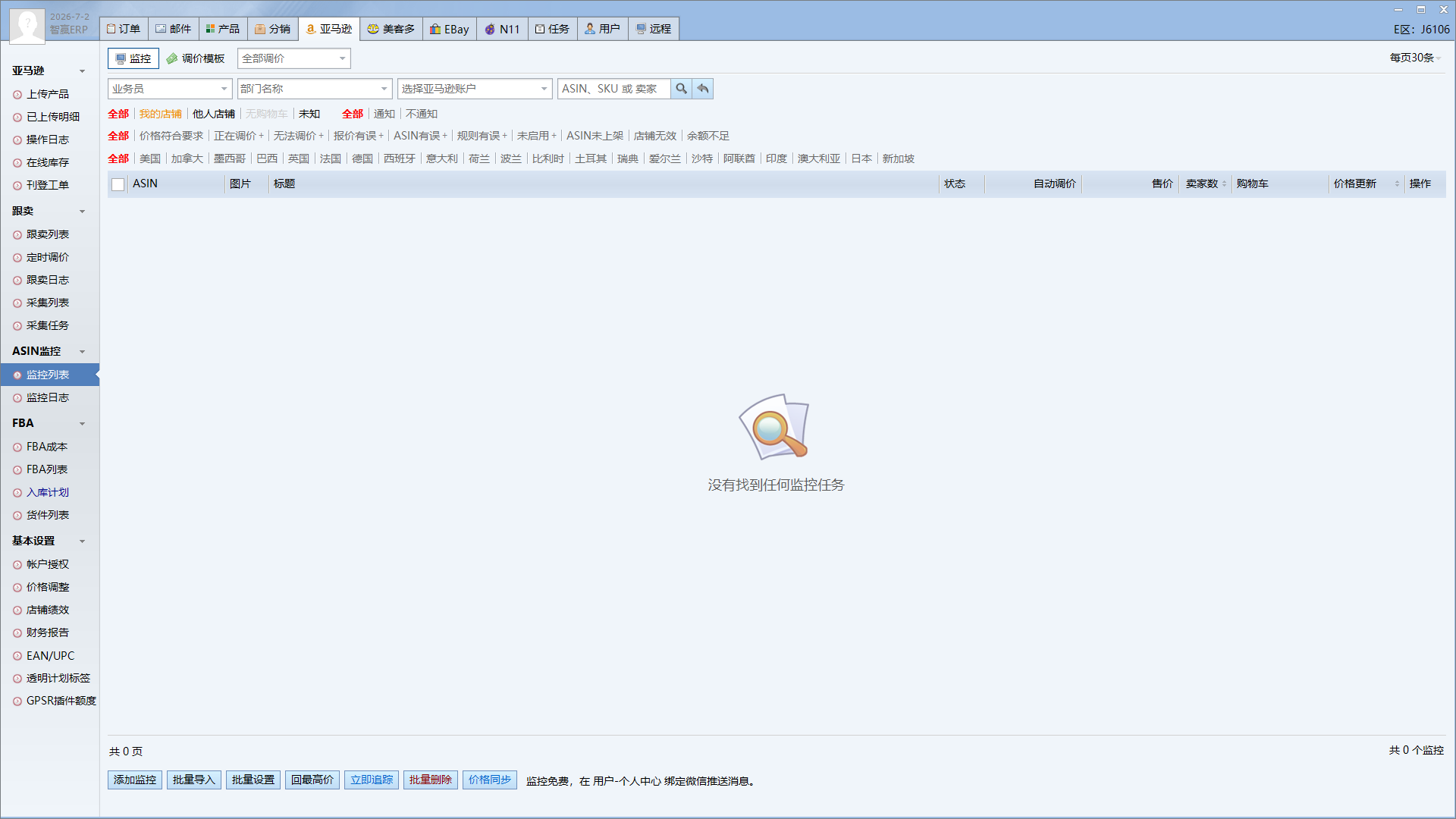Open the 每页30条 page size dropdown
This screenshot has height=819, width=1456.
click(1415, 58)
